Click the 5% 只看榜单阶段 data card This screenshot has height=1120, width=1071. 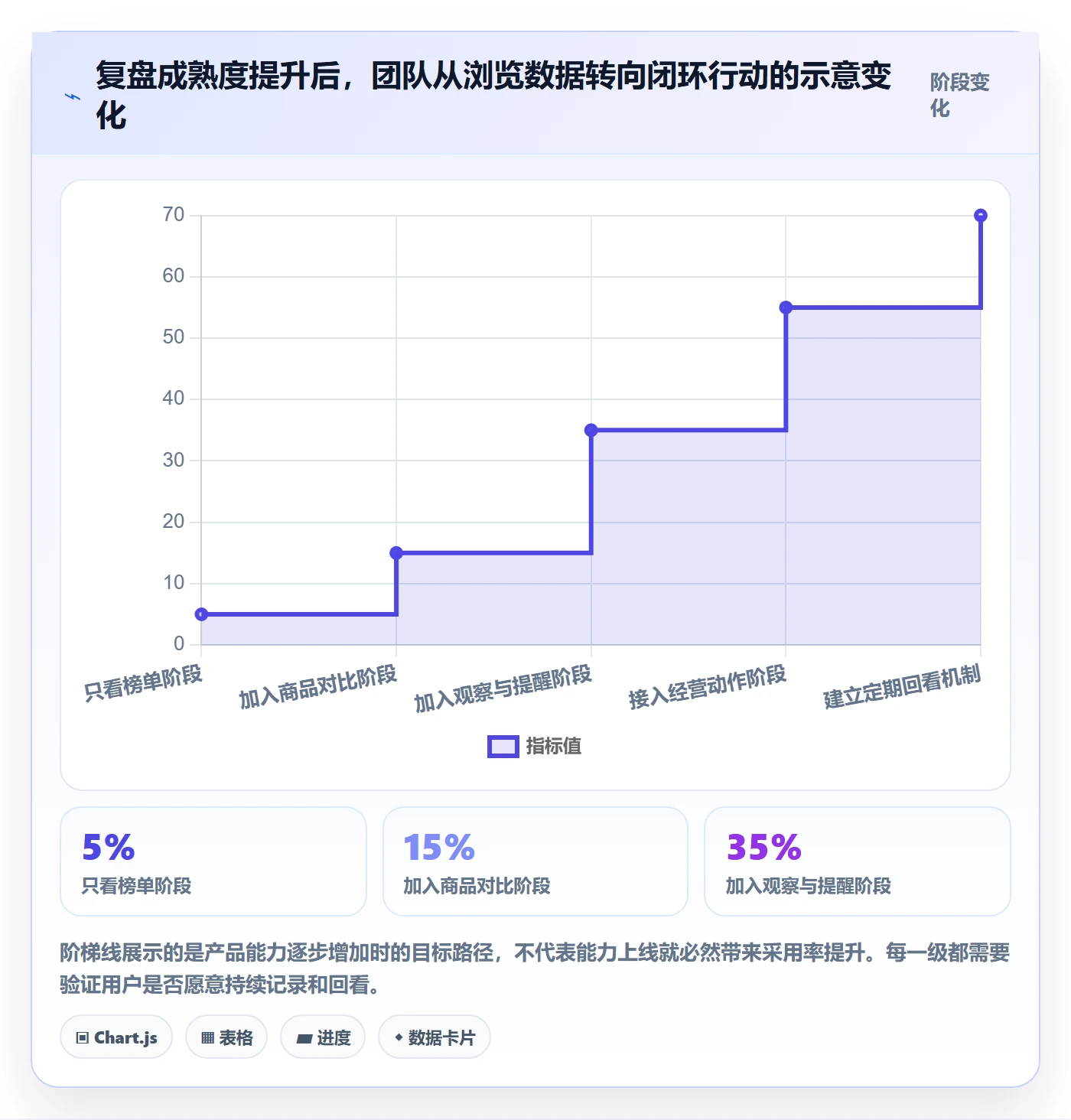pyautogui.click(x=213, y=861)
